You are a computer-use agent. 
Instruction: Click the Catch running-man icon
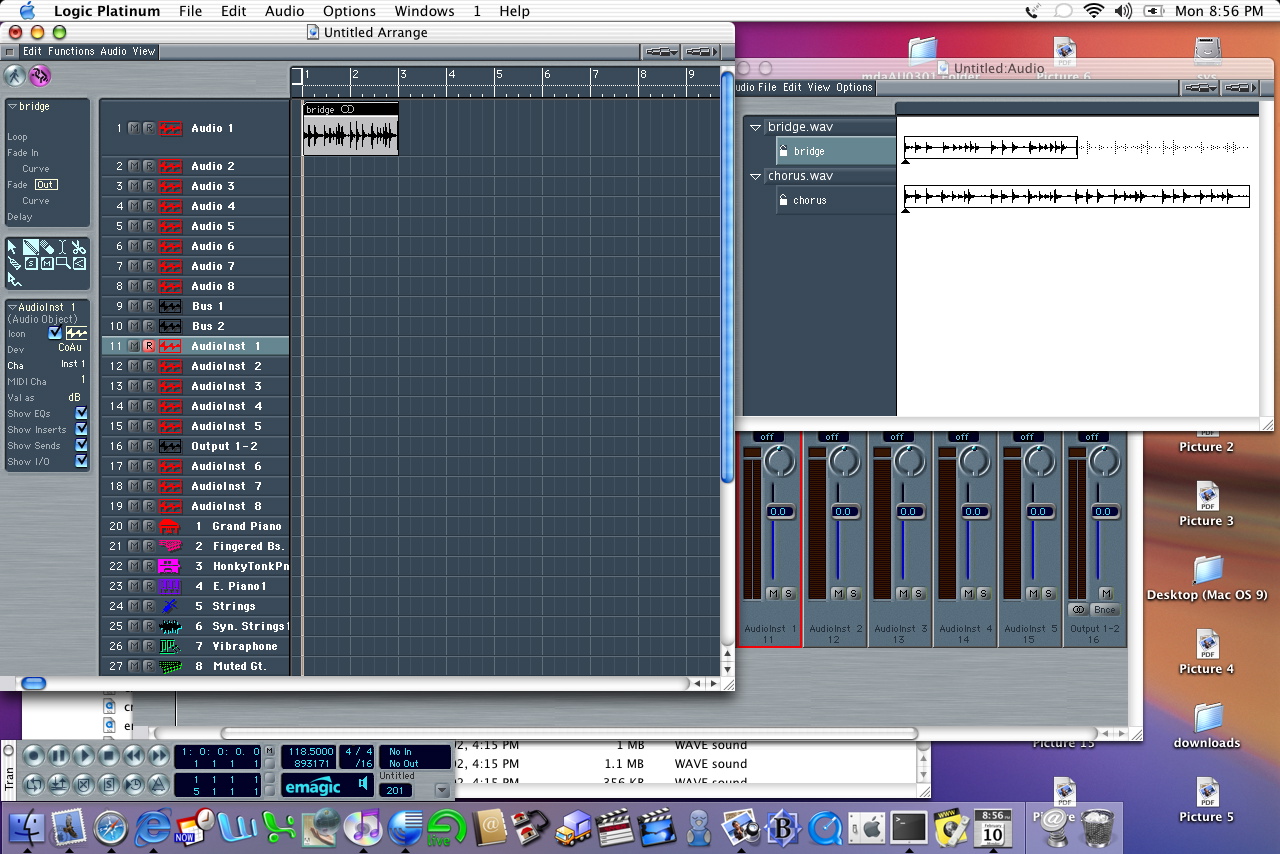click(14, 76)
